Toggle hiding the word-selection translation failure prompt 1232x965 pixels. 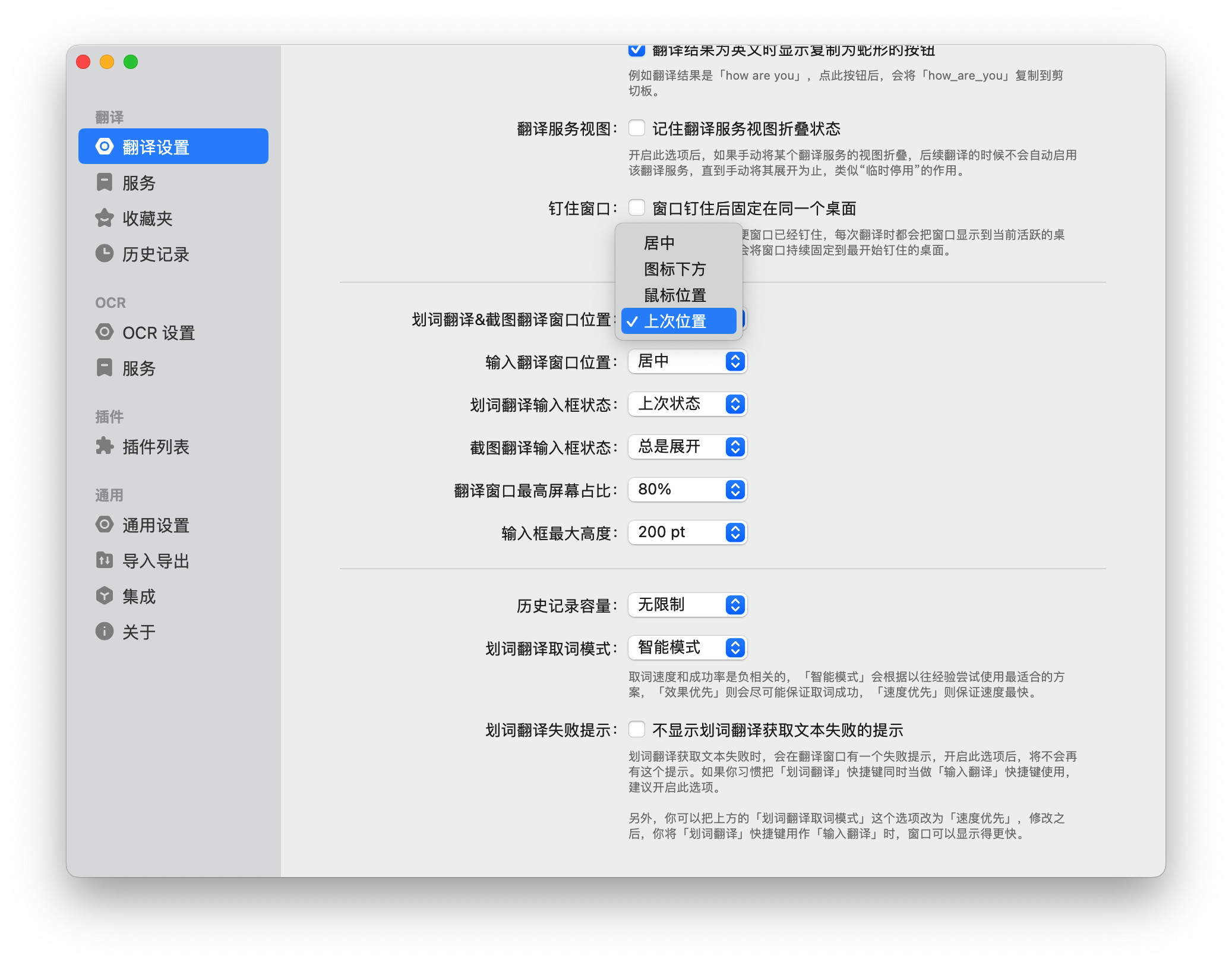click(637, 730)
